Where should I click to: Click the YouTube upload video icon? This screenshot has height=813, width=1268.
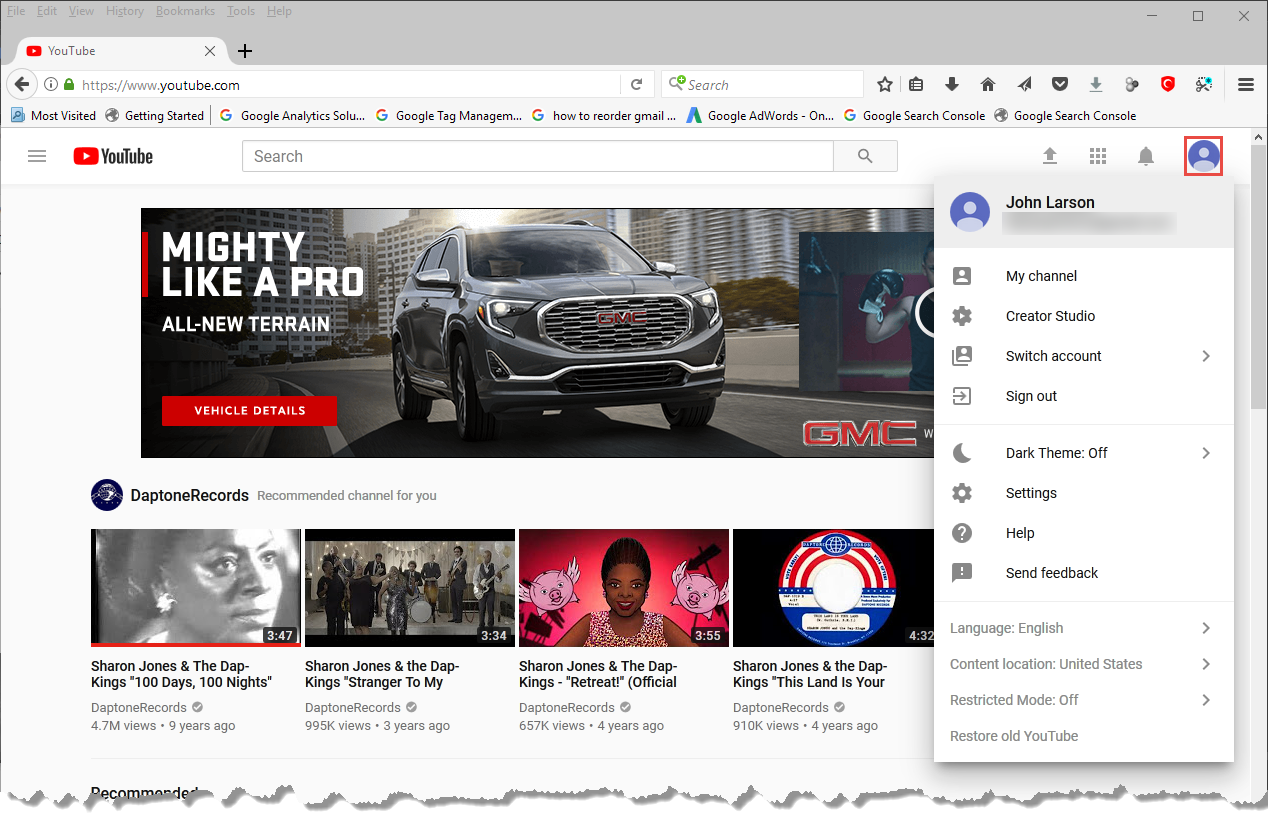(x=1049, y=156)
